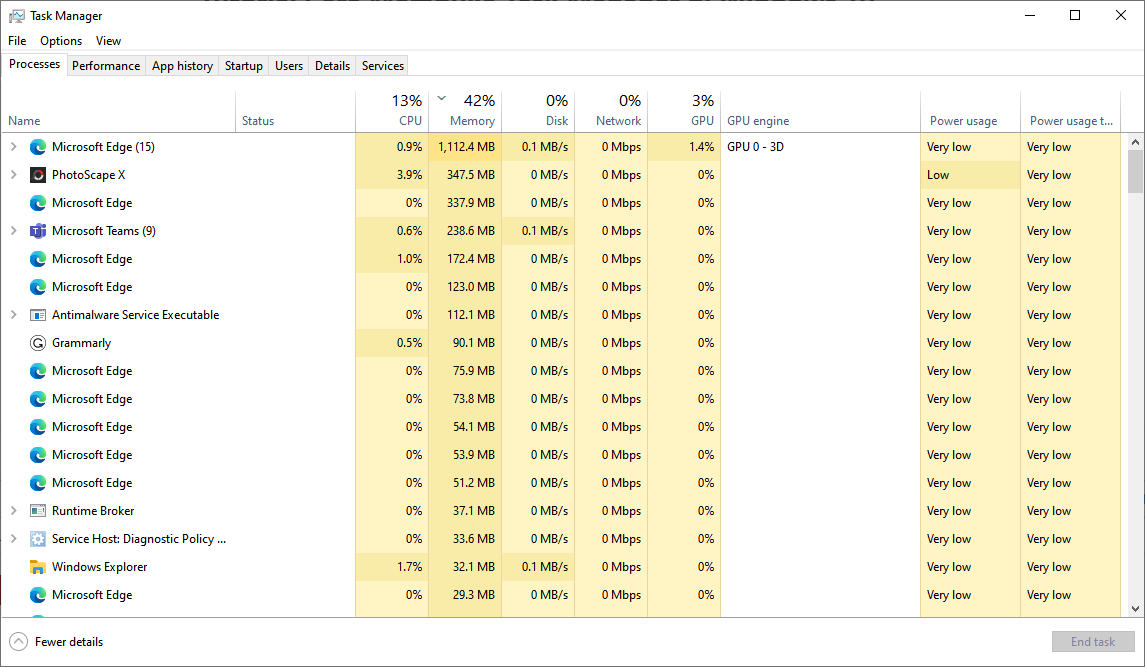The width and height of the screenshot is (1145, 667).
Task: Click the scrollbar down arrow
Action: 1136,609
